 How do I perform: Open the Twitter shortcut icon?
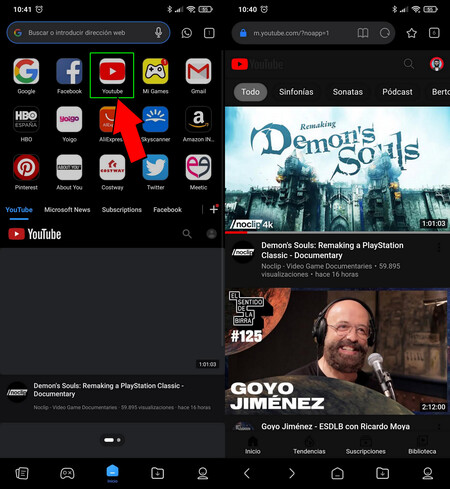(155, 167)
